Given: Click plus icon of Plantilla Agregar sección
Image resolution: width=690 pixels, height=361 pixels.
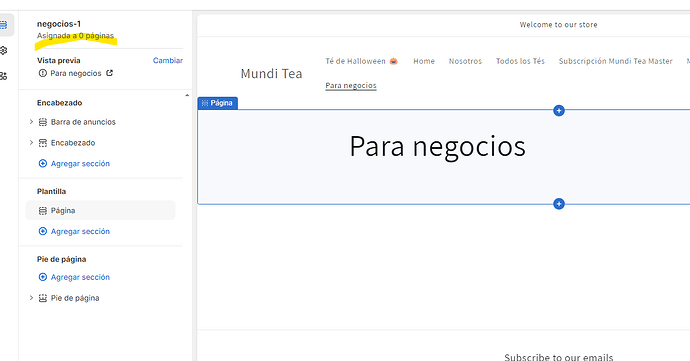Looking at the screenshot, I should 43,231.
